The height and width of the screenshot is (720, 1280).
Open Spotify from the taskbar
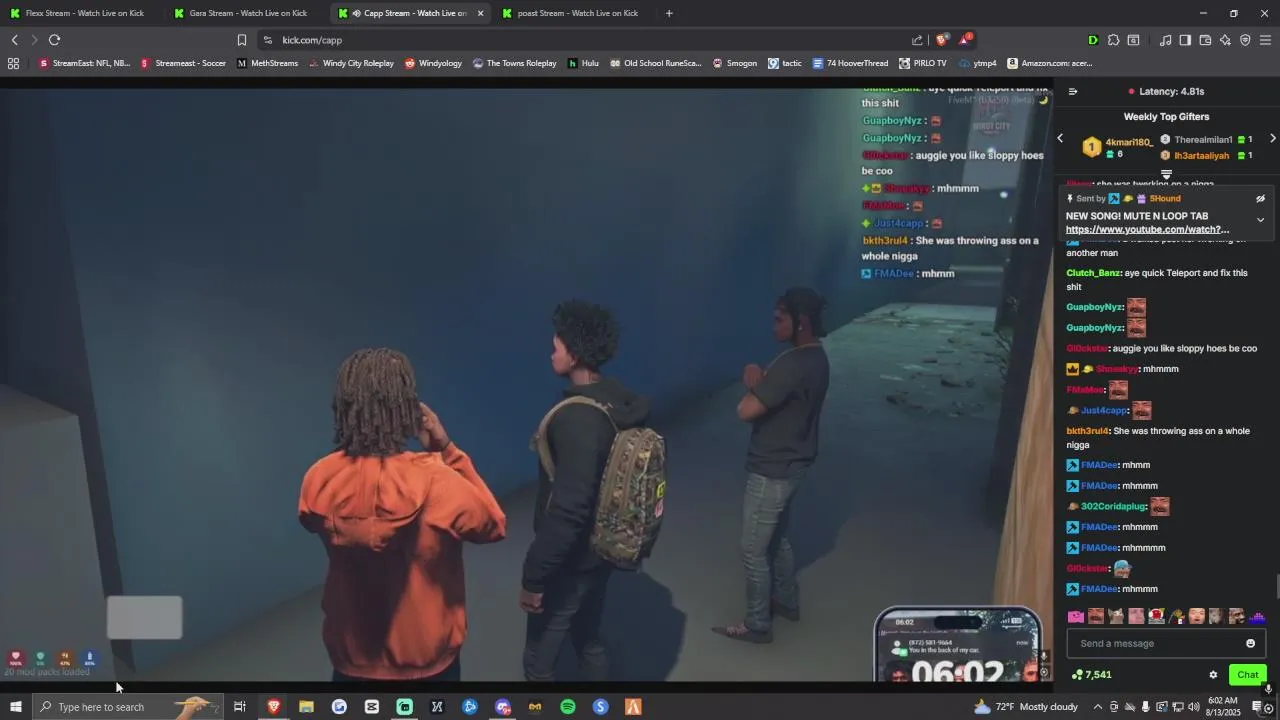(x=568, y=707)
